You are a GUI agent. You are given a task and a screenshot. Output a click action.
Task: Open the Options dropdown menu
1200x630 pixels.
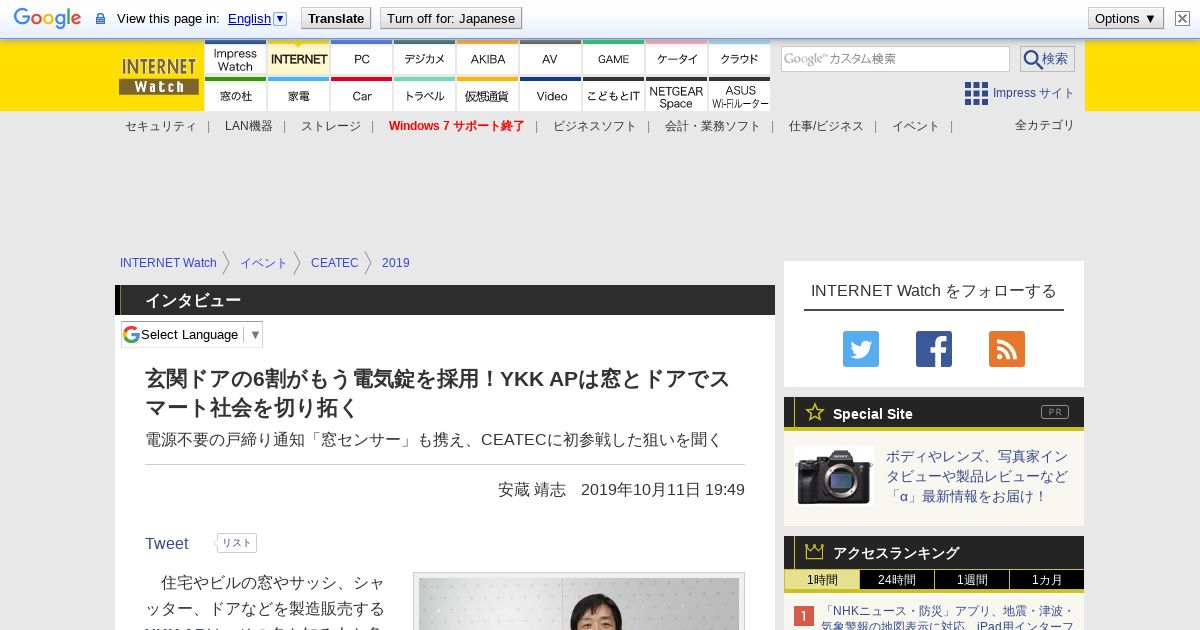(x=1125, y=18)
